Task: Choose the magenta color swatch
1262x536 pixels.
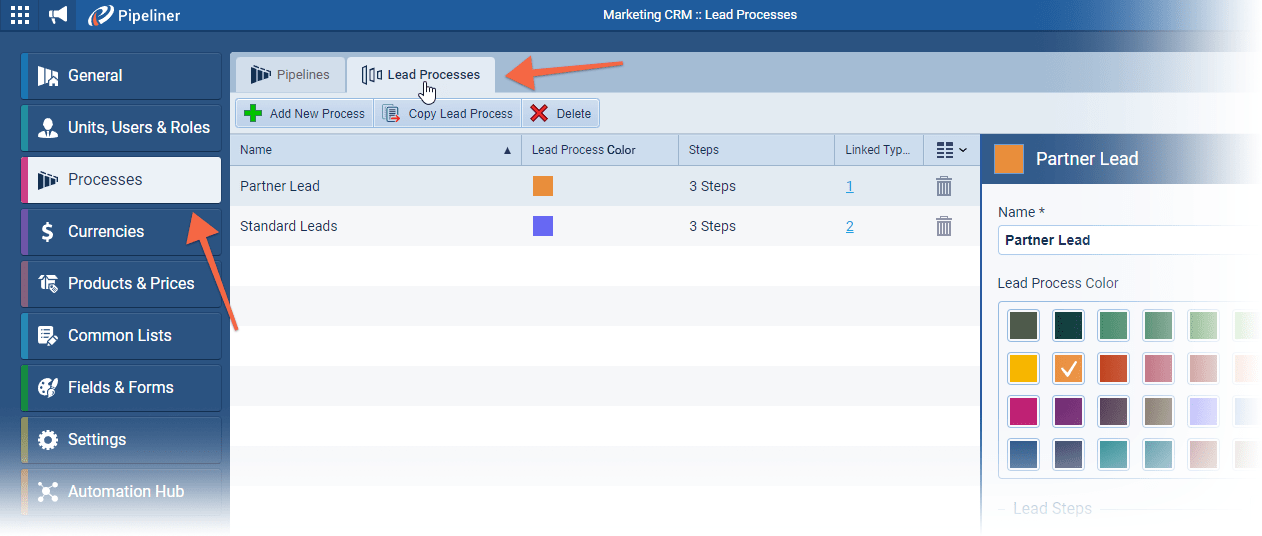Action: click(x=1023, y=411)
